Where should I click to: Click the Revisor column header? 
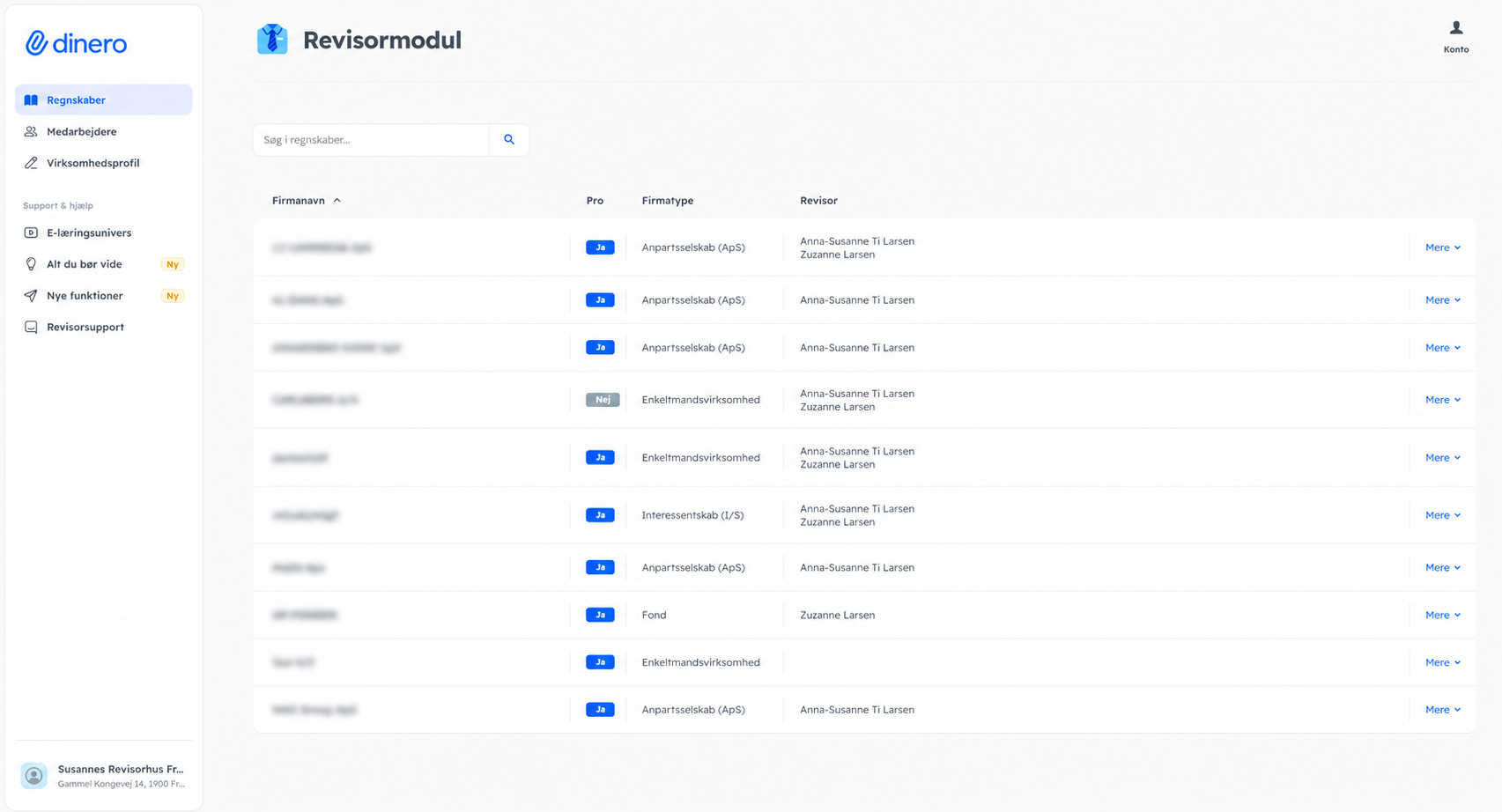(818, 201)
